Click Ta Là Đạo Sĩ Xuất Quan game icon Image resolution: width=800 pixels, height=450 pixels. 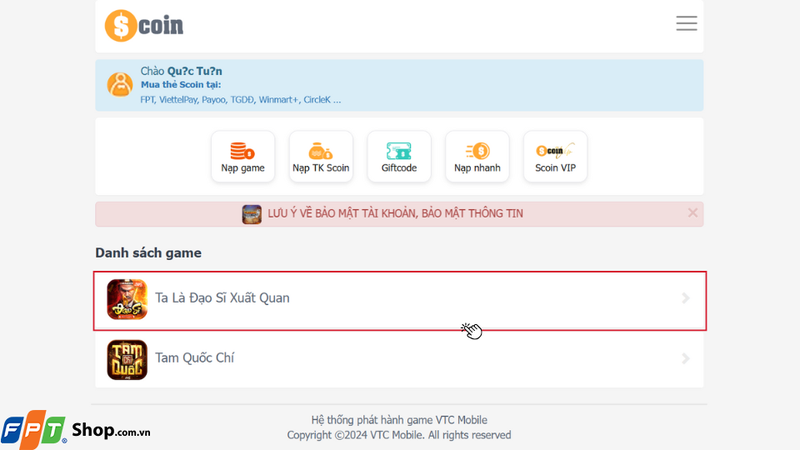pos(127,299)
